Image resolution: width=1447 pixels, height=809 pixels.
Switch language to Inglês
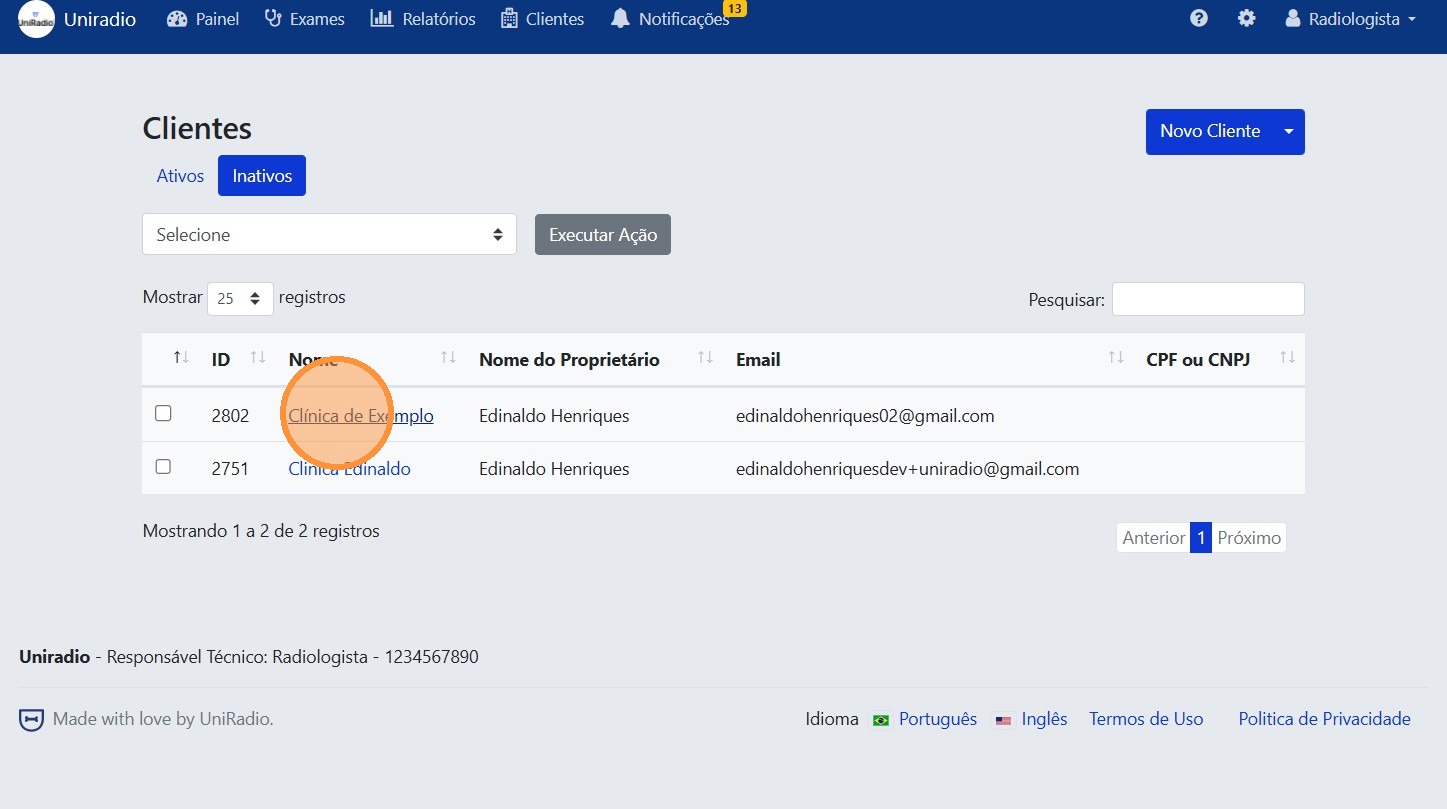click(x=1044, y=719)
